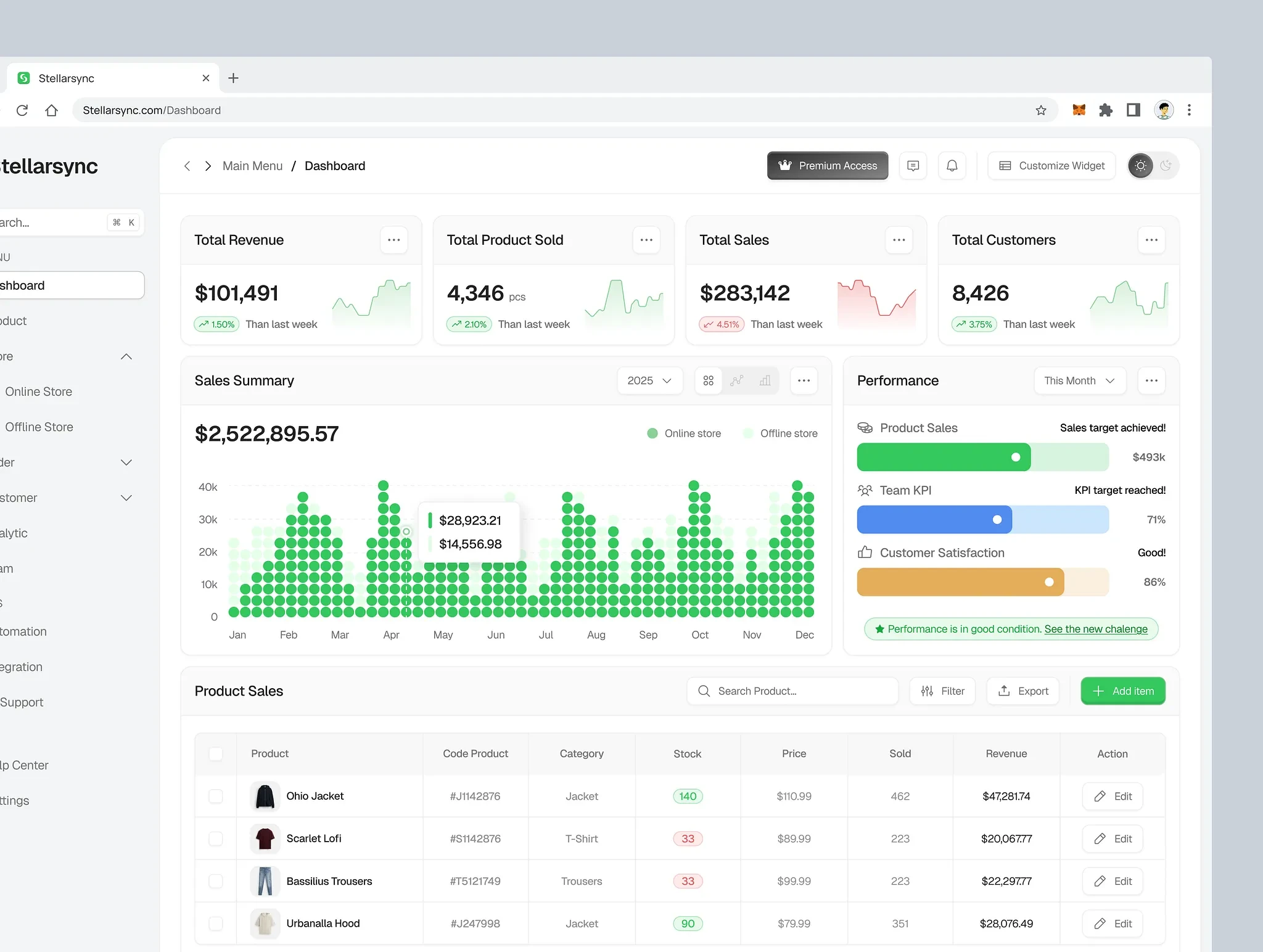Toggle the Offline store legend series
1263x952 pixels.
coord(780,433)
